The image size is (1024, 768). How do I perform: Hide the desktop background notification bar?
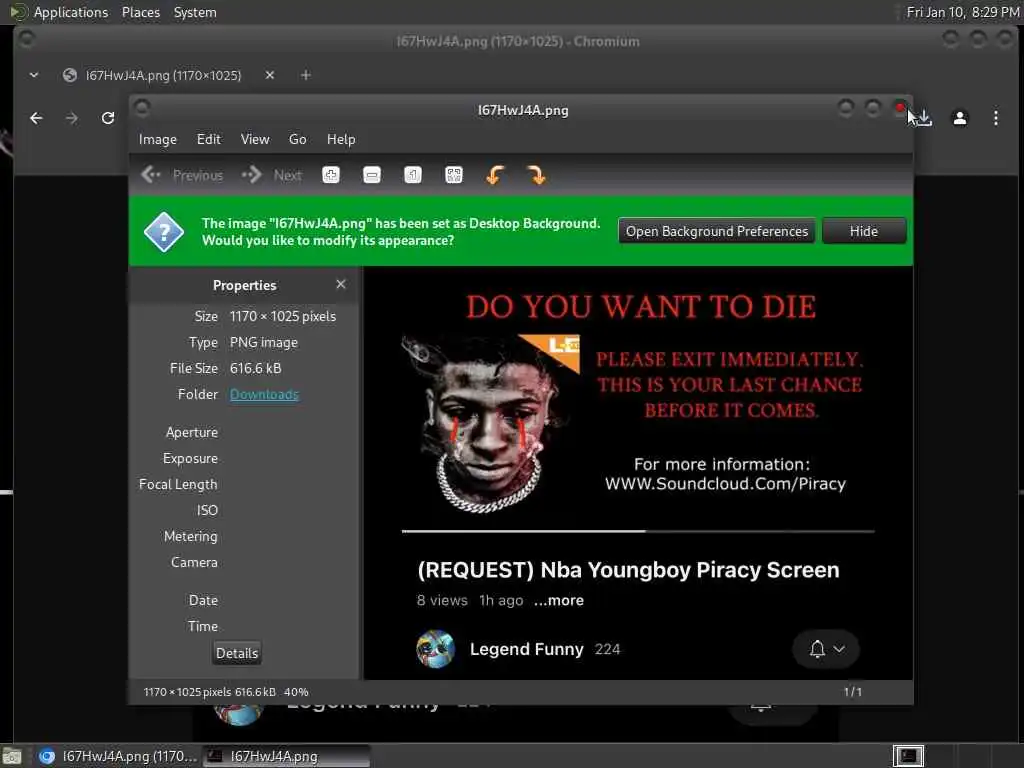863,231
